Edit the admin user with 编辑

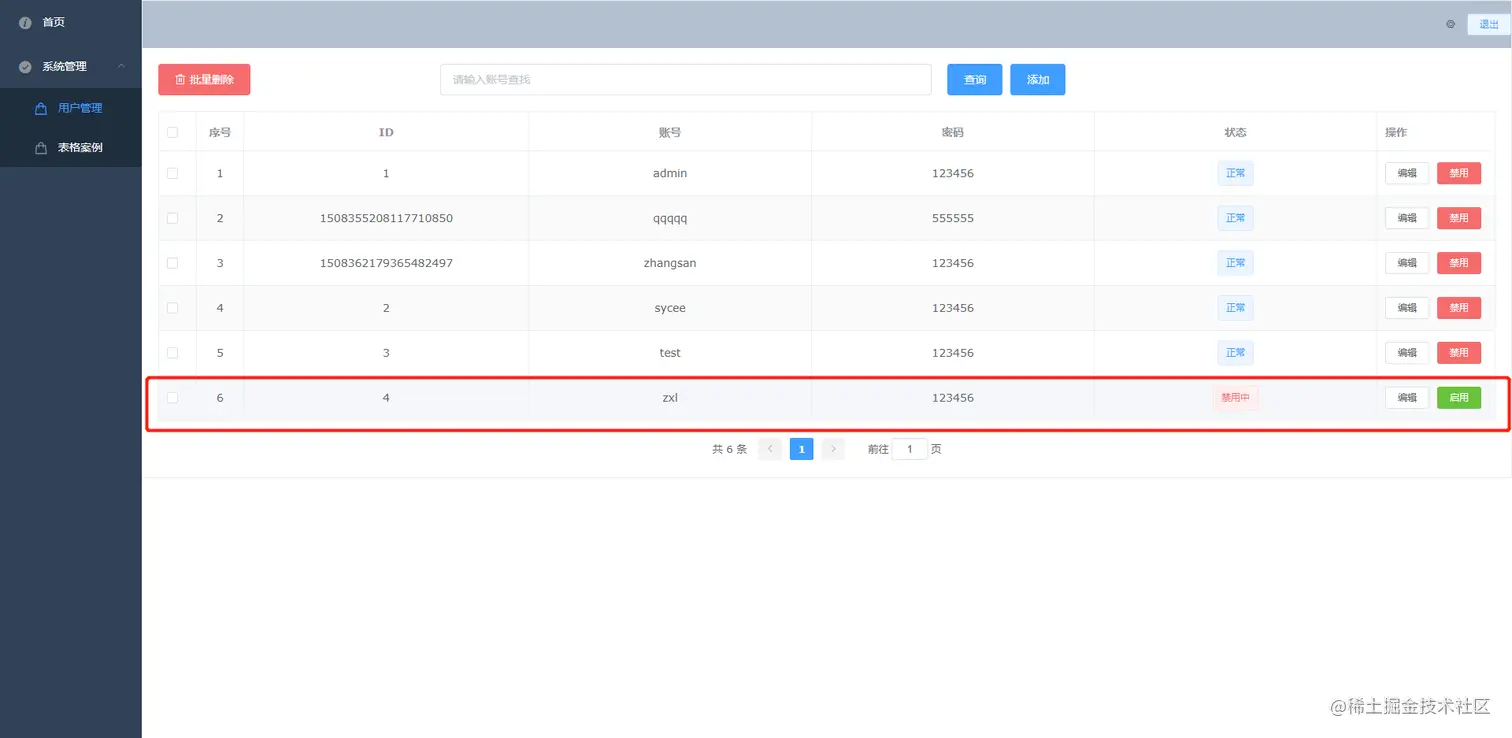pos(1407,173)
